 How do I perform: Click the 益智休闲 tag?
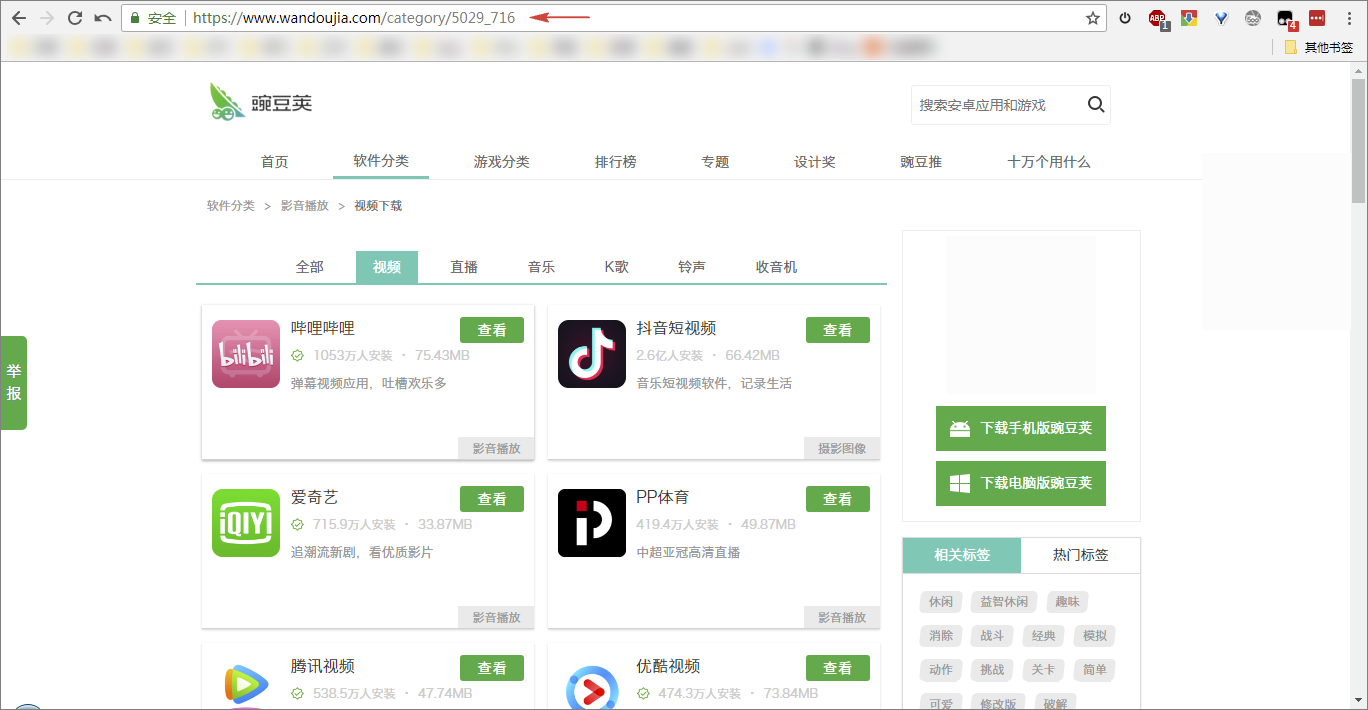tap(1004, 602)
